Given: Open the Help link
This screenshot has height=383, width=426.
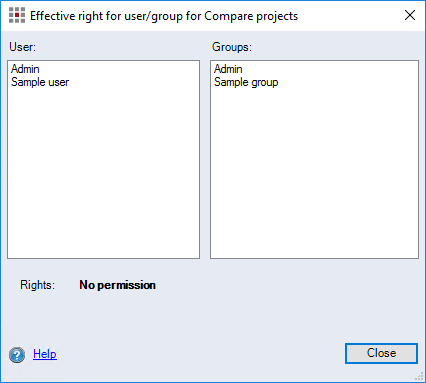Looking at the screenshot, I should [45, 354].
